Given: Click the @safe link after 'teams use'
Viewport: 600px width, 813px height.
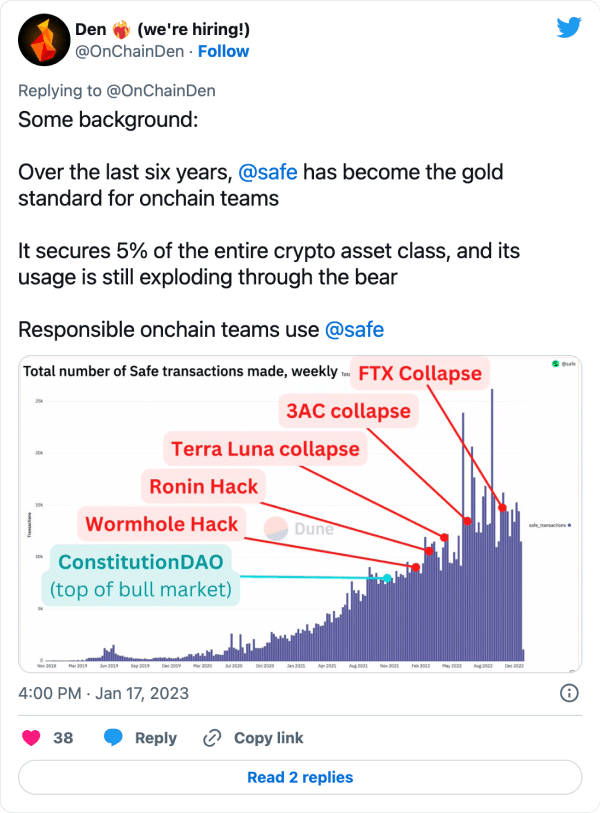Looking at the screenshot, I should click(356, 329).
